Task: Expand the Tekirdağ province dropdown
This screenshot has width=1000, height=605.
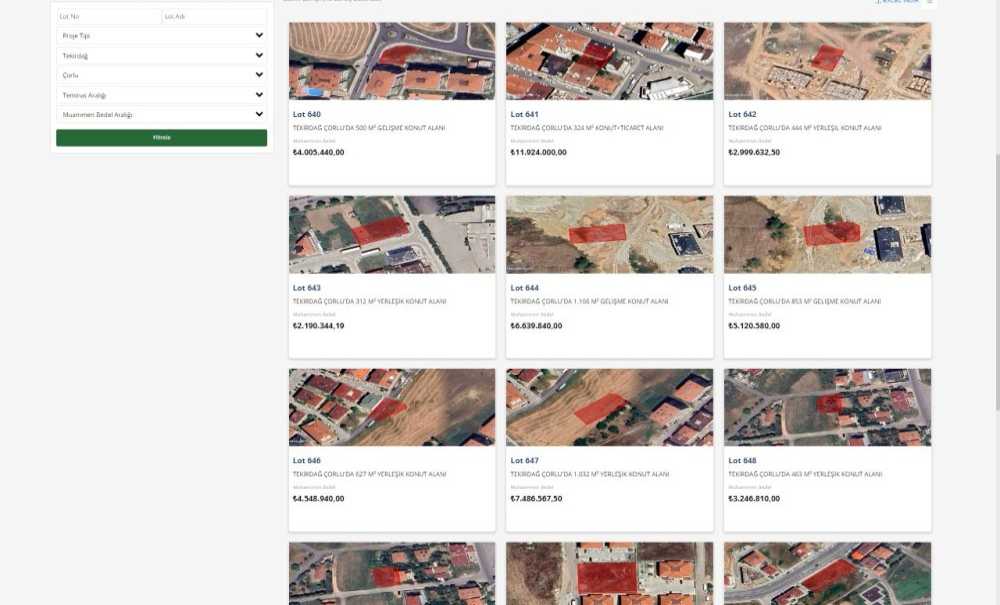Action: [x=161, y=56]
